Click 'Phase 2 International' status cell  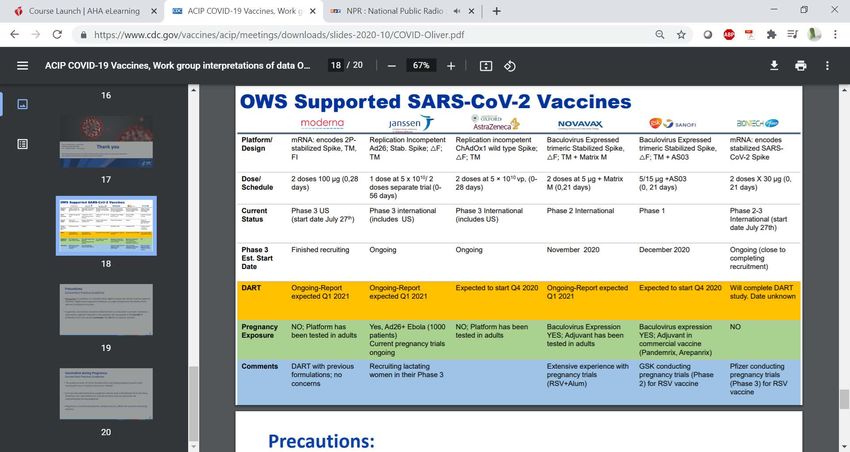point(580,211)
